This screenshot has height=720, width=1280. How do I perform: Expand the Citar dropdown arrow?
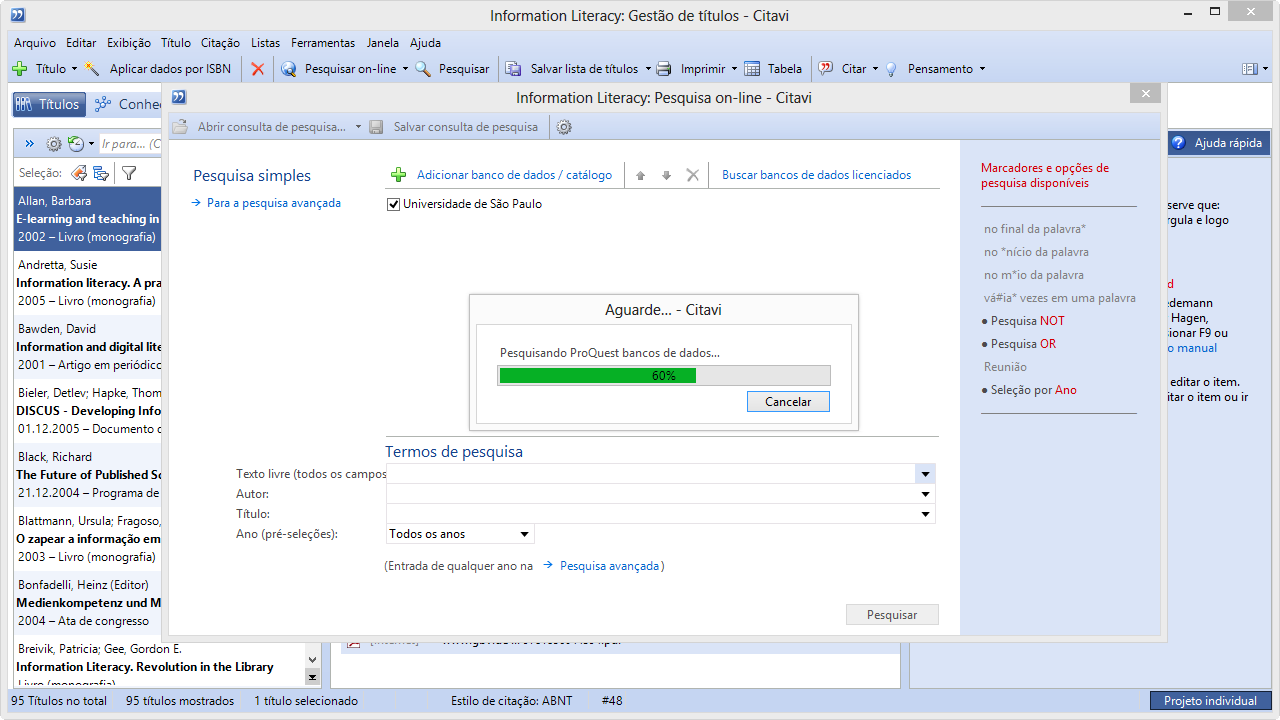click(x=875, y=69)
